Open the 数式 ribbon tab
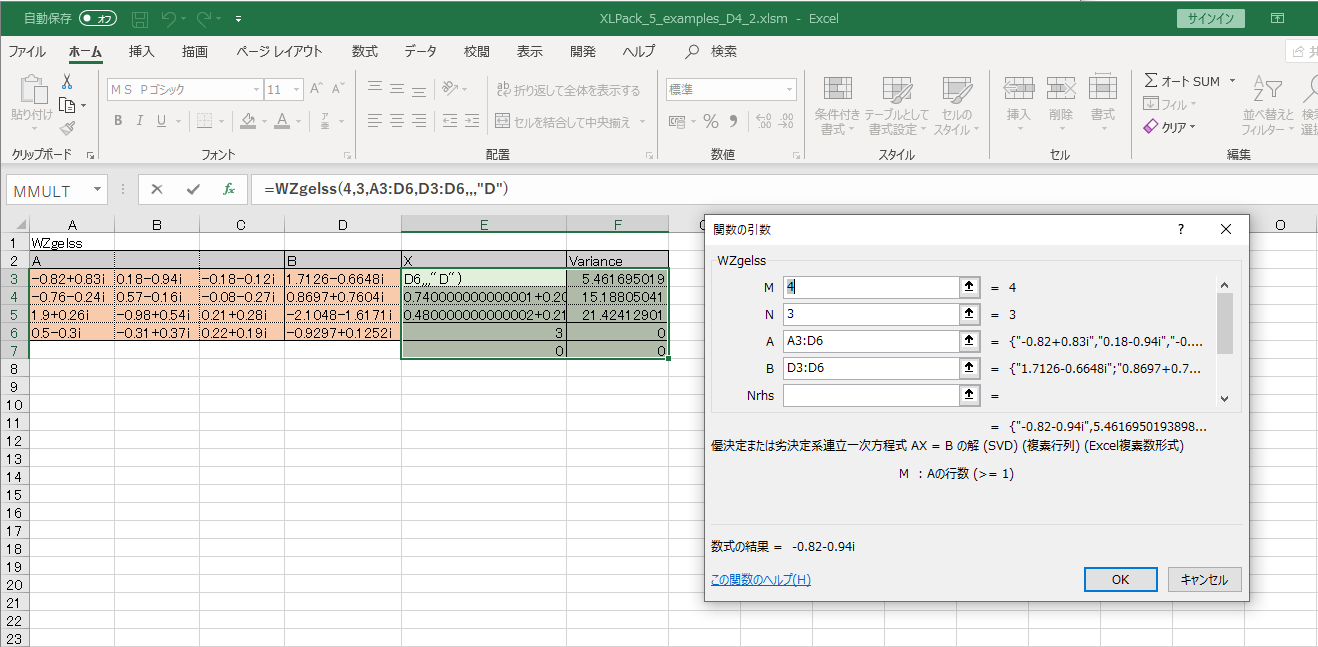Image resolution: width=1318 pixels, height=647 pixels. coord(364,51)
